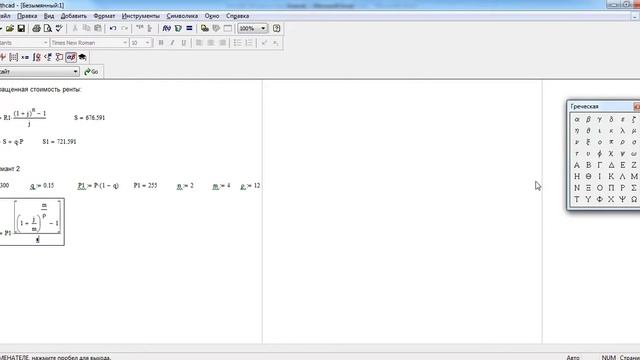Open the Формат menu
This screenshot has height=360, width=640.
[104, 16]
